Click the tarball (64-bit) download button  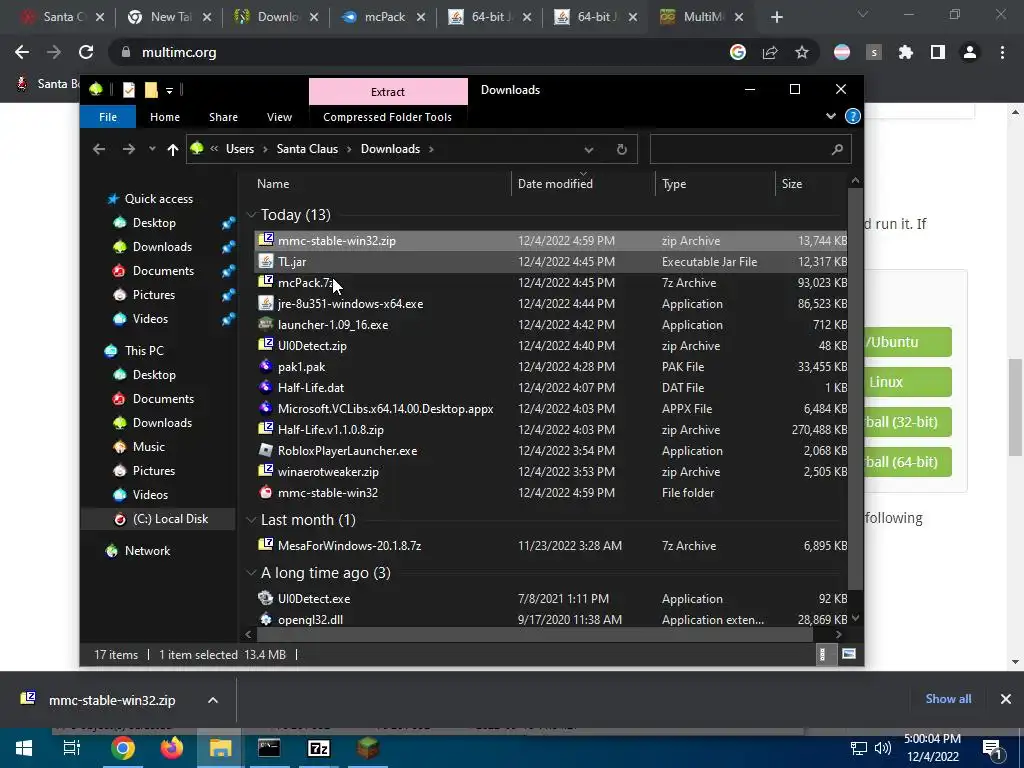pos(908,462)
